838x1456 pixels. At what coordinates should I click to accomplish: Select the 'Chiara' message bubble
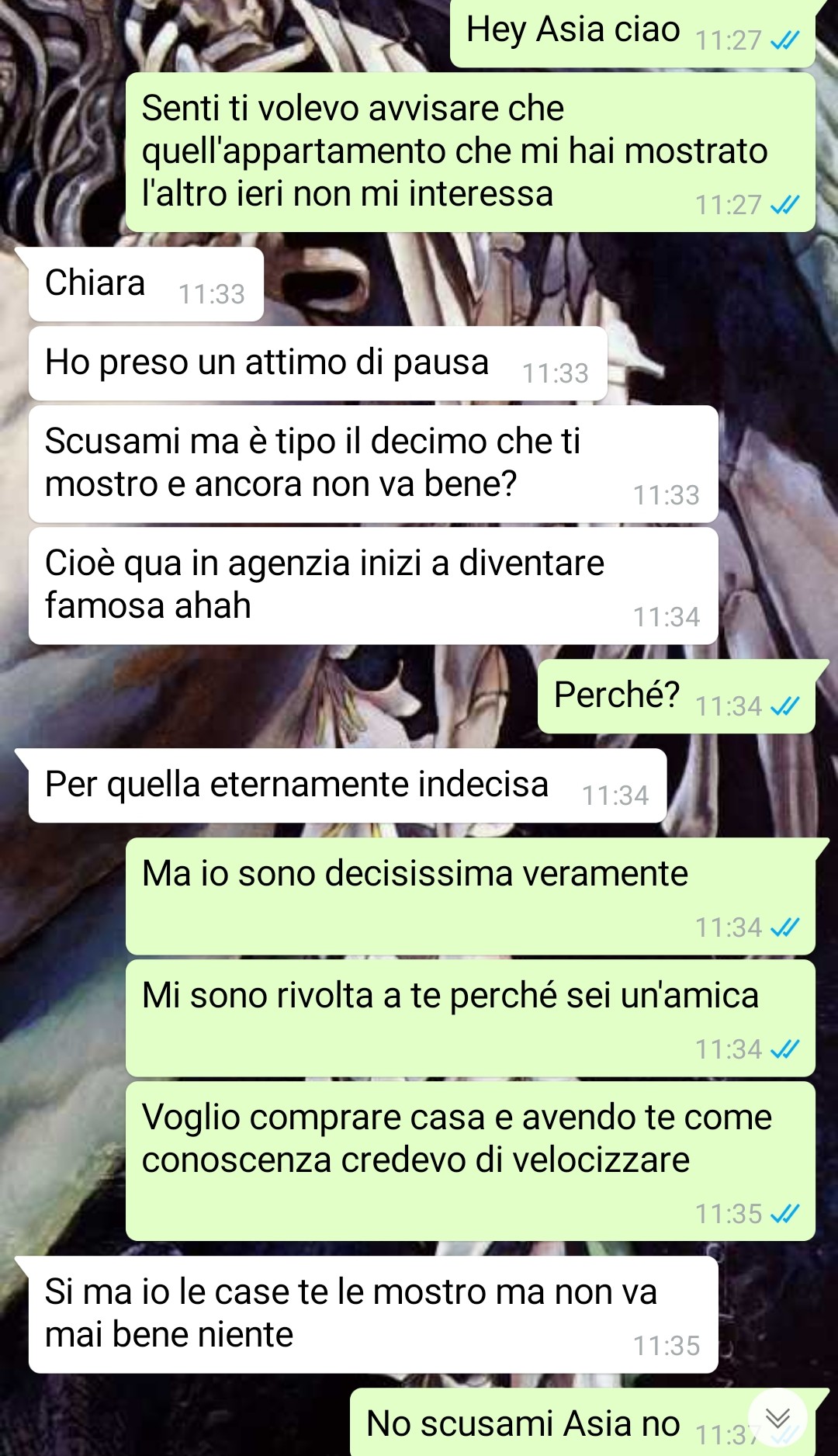point(146,284)
